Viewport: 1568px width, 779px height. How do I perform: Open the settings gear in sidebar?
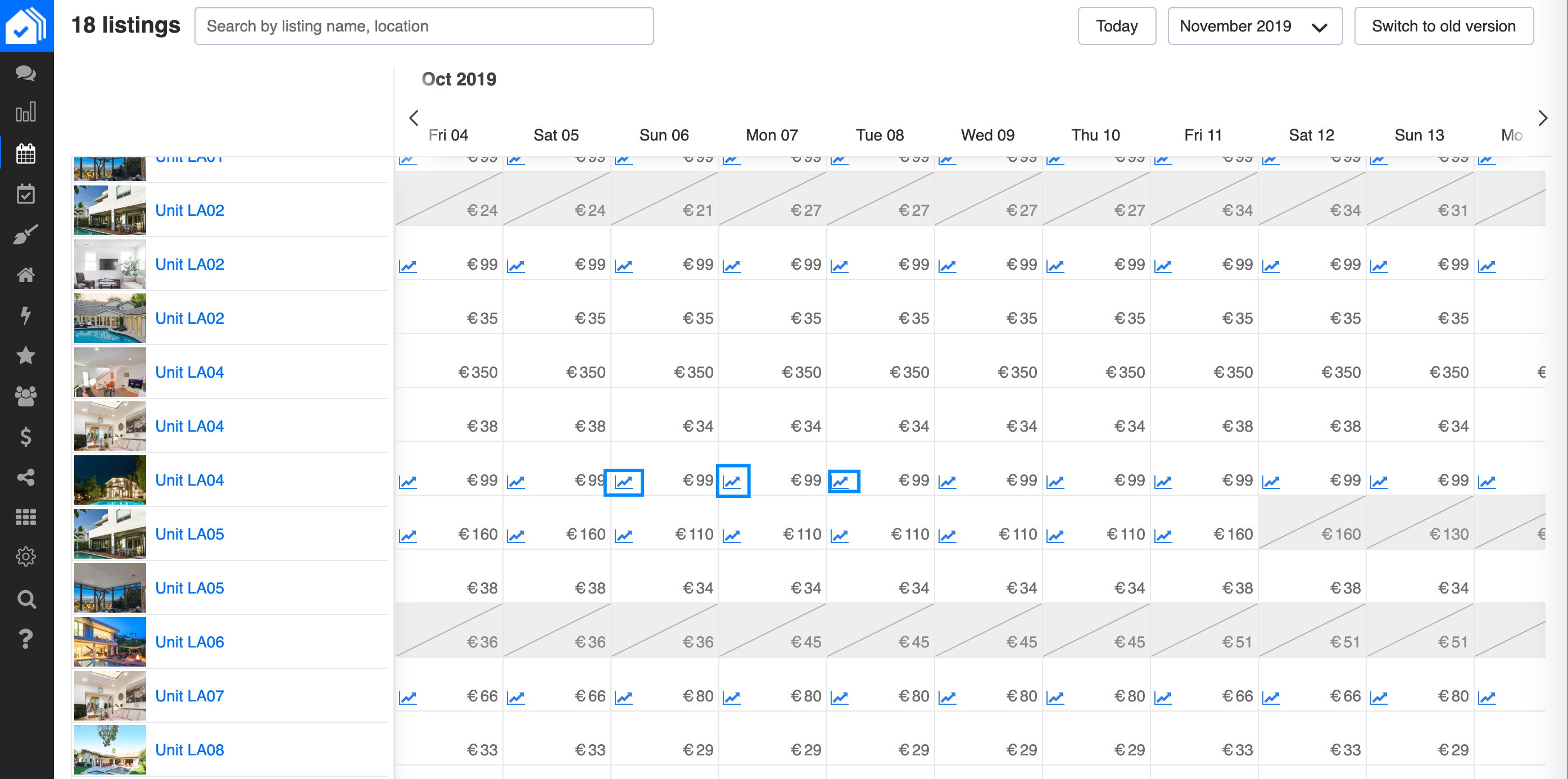click(x=25, y=556)
